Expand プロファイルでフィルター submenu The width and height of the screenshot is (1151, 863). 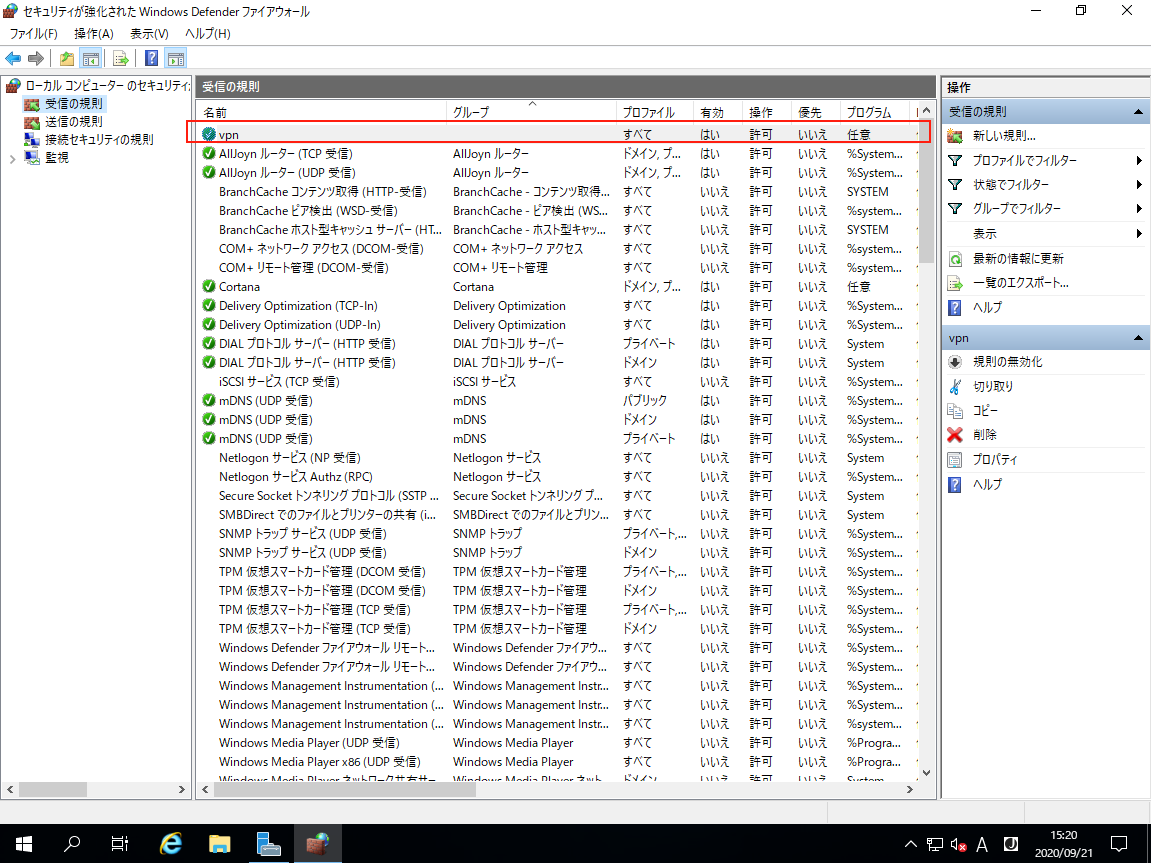[1139, 160]
